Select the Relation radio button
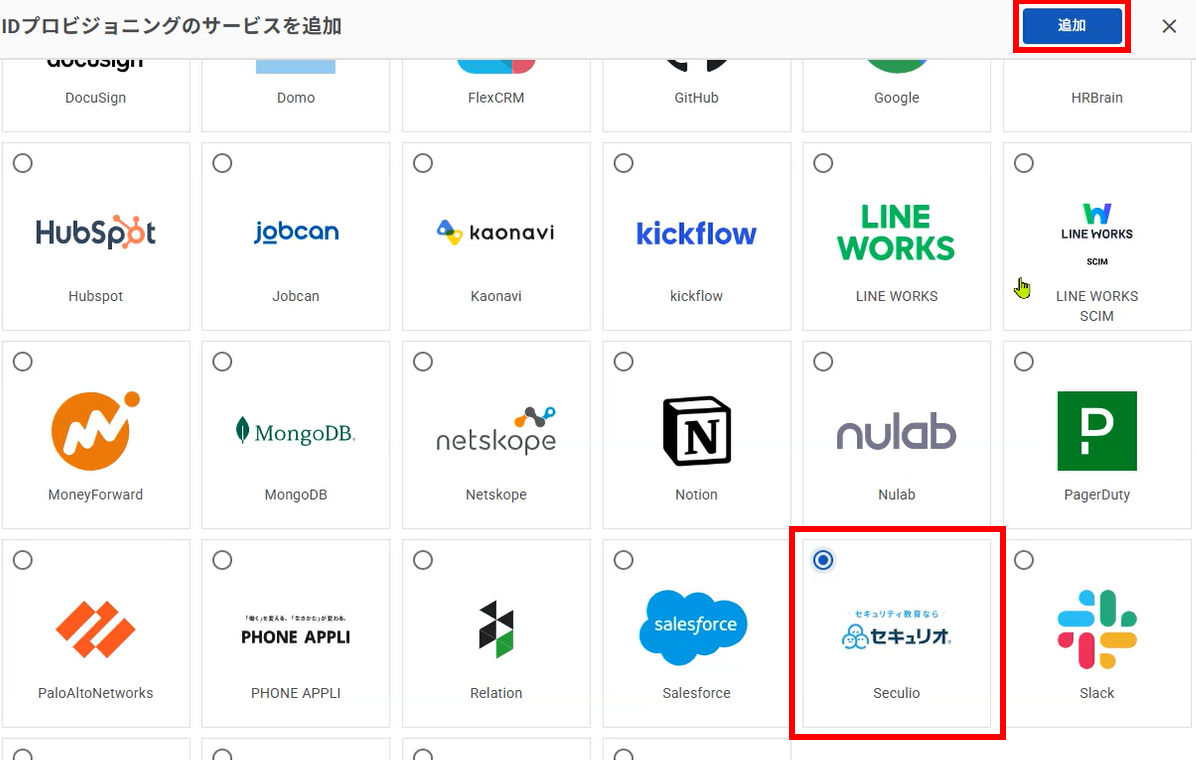Screen dimensions: 1196x760 click(x=423, y=560)
